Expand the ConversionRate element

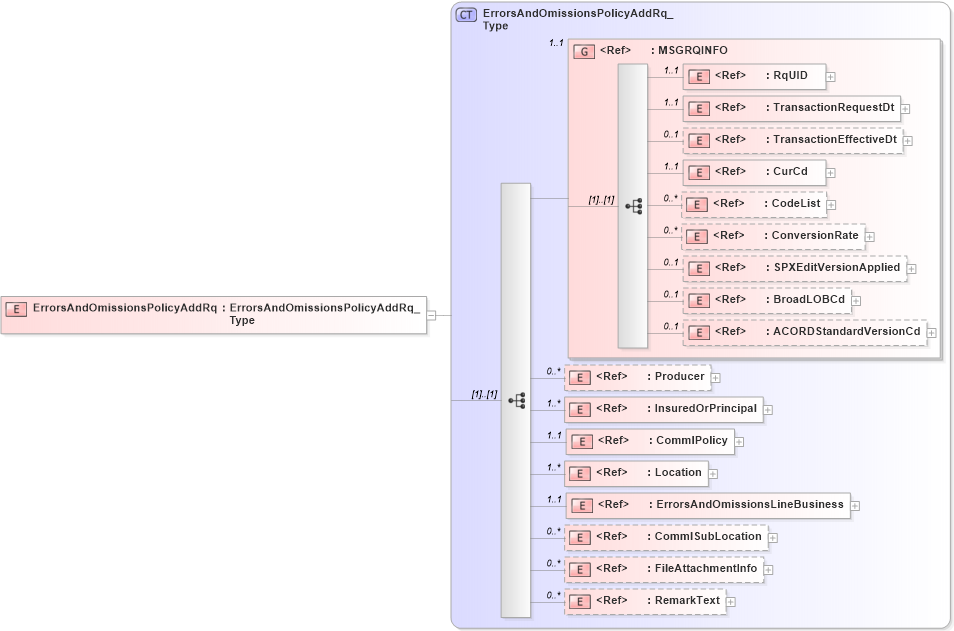(868, 236)
